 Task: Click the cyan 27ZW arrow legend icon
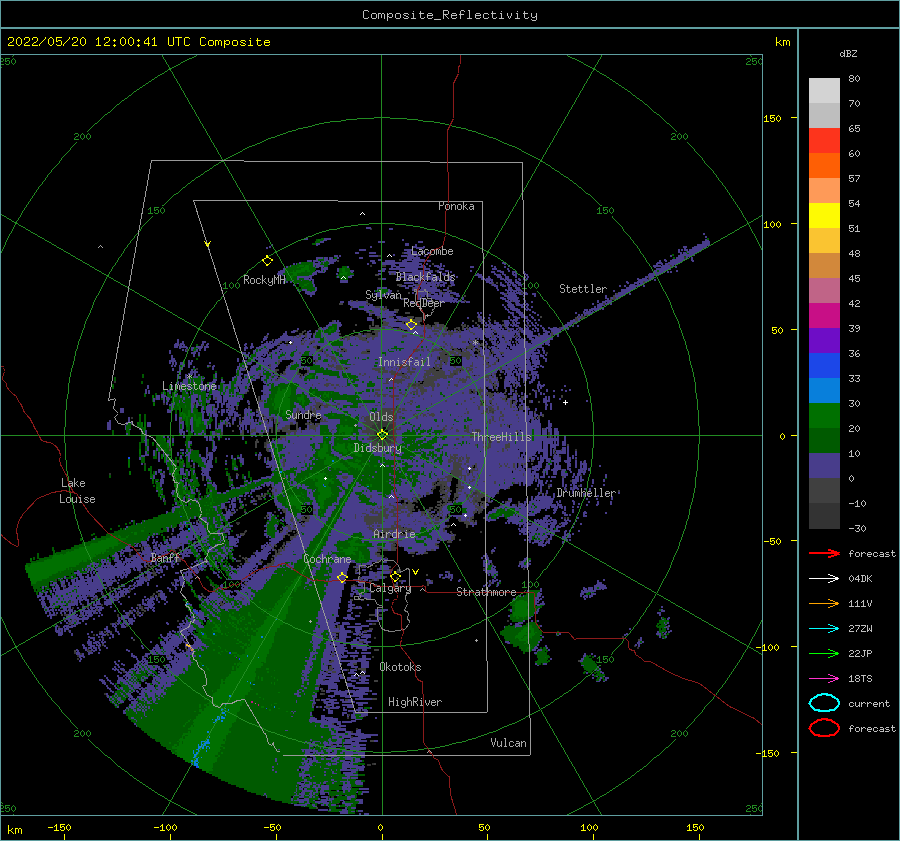[x=824, y=629]
